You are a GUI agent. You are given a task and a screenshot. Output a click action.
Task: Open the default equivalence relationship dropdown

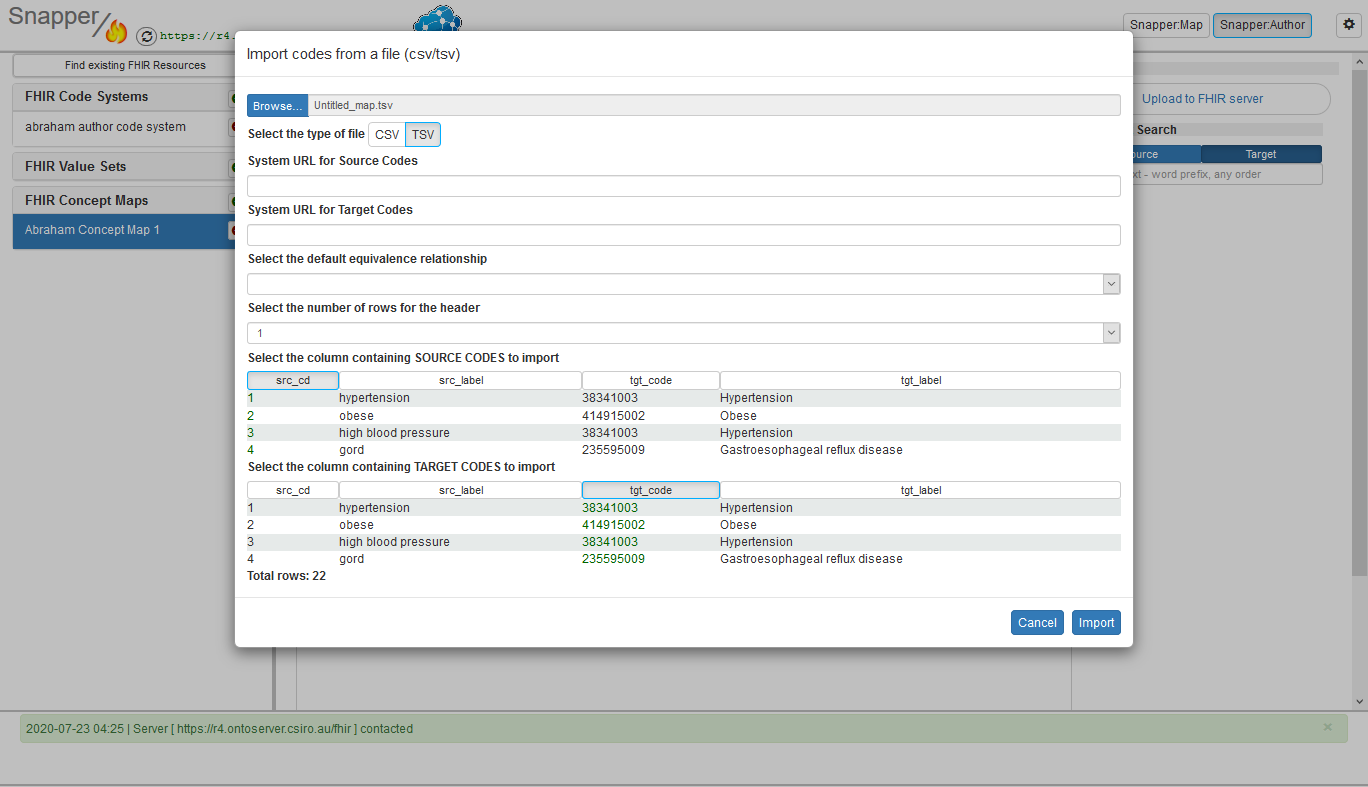click(683, 284)
